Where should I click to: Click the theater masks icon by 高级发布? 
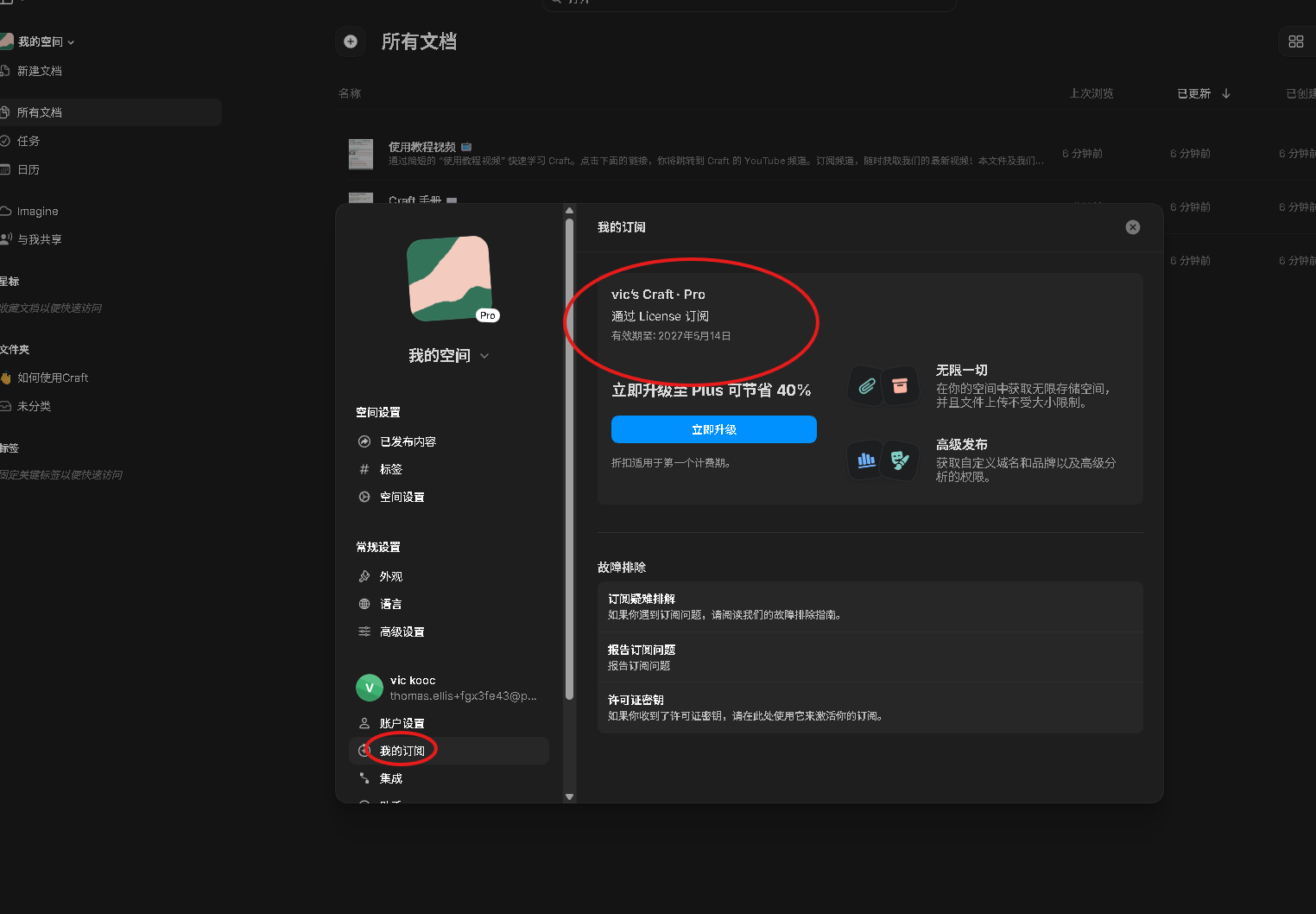pos(901,460)
